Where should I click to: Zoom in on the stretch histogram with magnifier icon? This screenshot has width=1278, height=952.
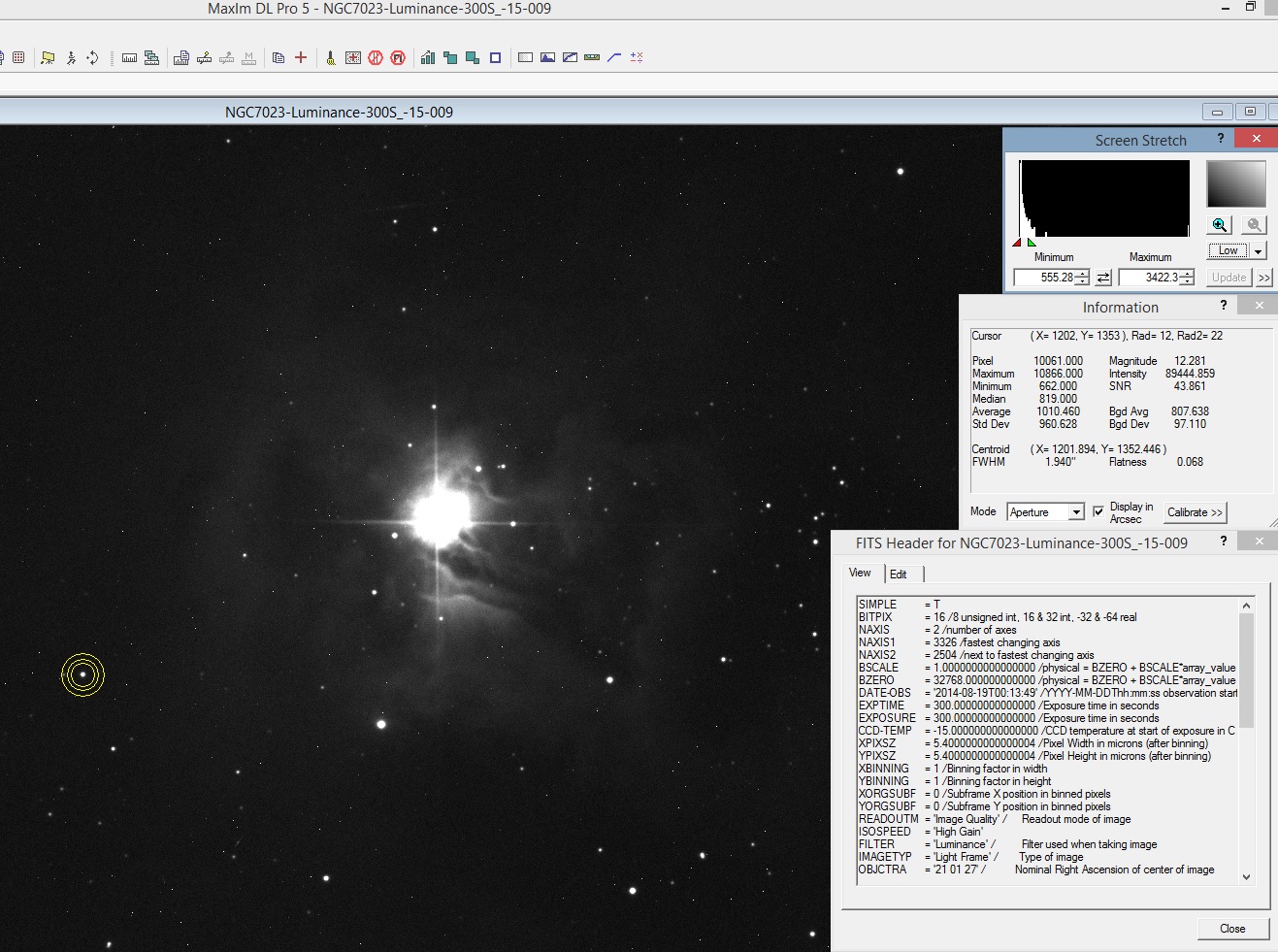[x=1219, y=224]
